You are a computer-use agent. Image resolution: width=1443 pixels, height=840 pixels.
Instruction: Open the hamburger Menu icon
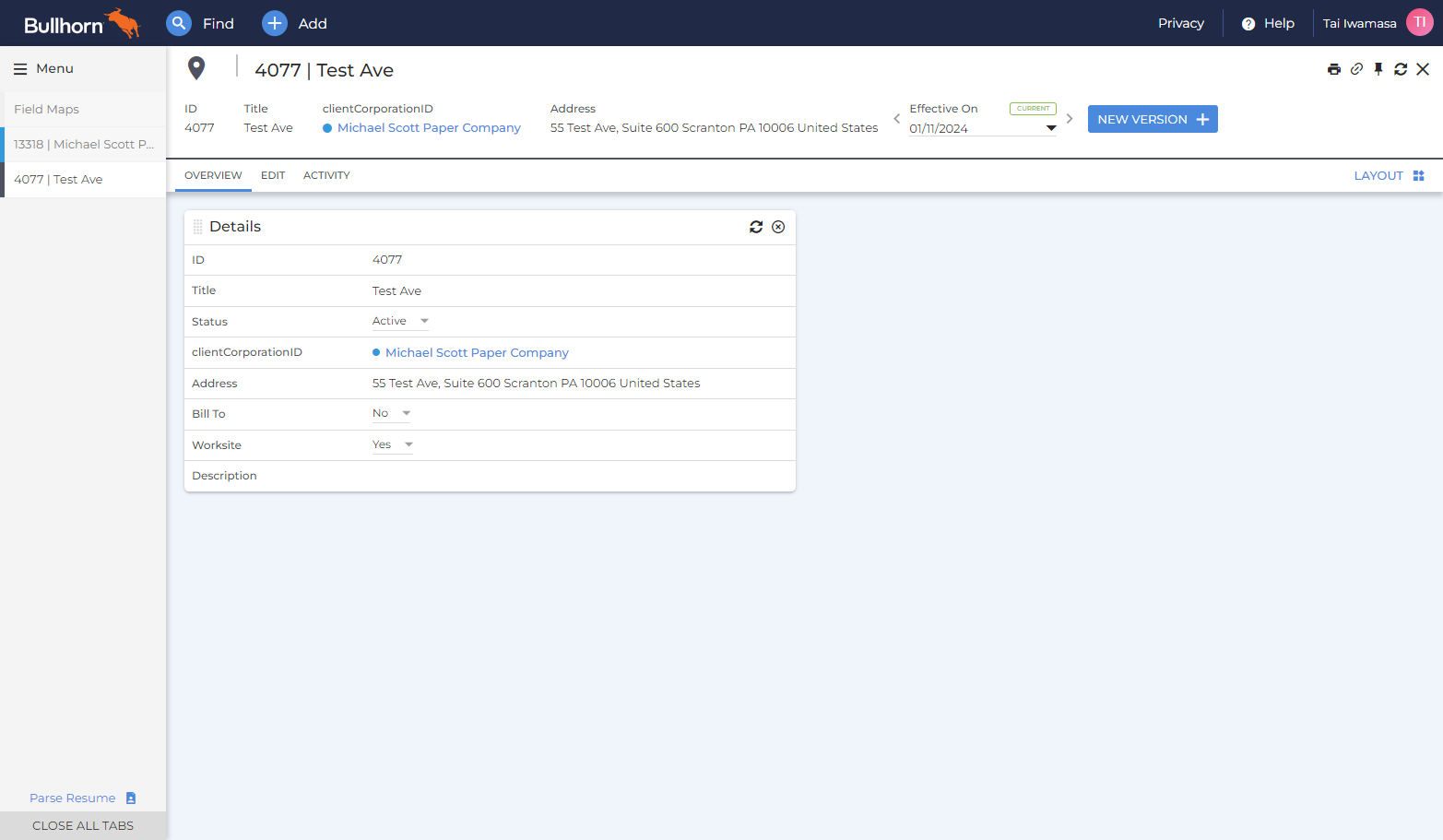(x=20, y=69)
